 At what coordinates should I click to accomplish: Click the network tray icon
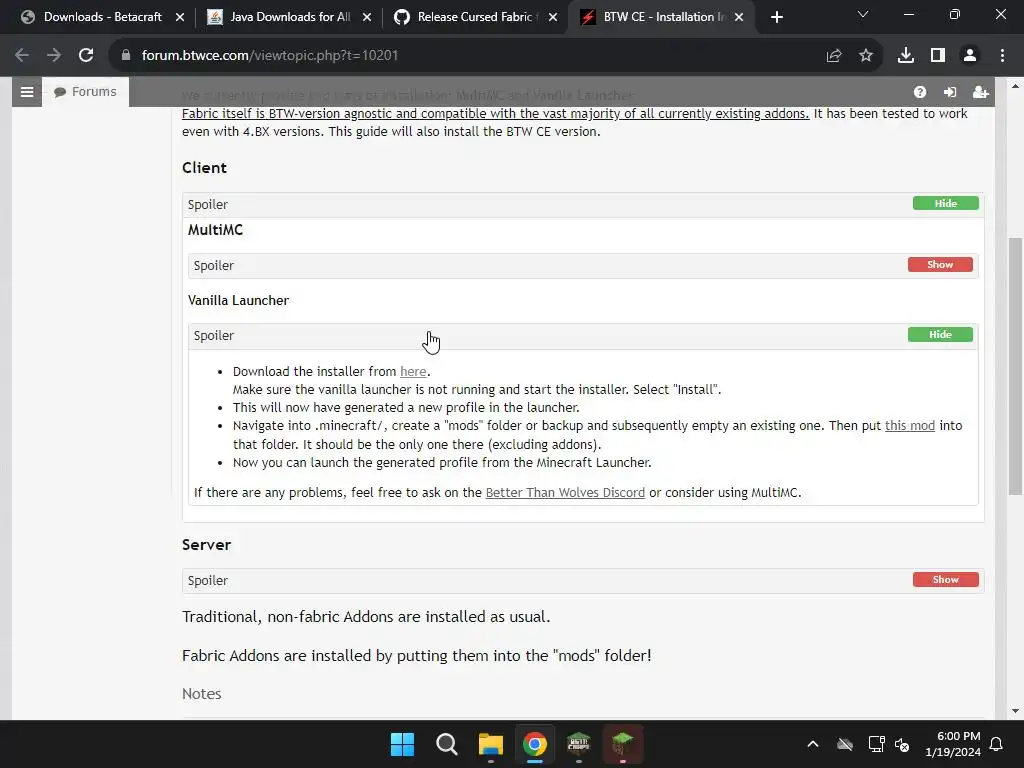coord(876,744)
